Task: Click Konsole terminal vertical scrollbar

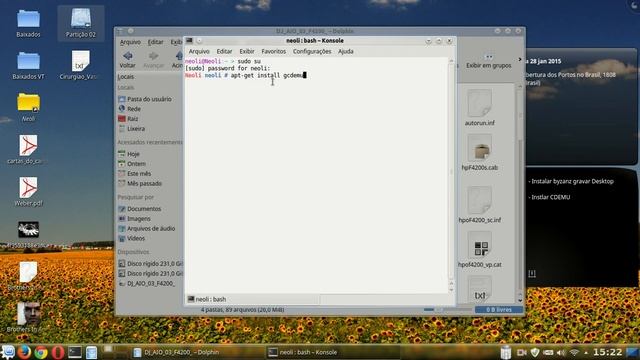Action: [451, 171]
